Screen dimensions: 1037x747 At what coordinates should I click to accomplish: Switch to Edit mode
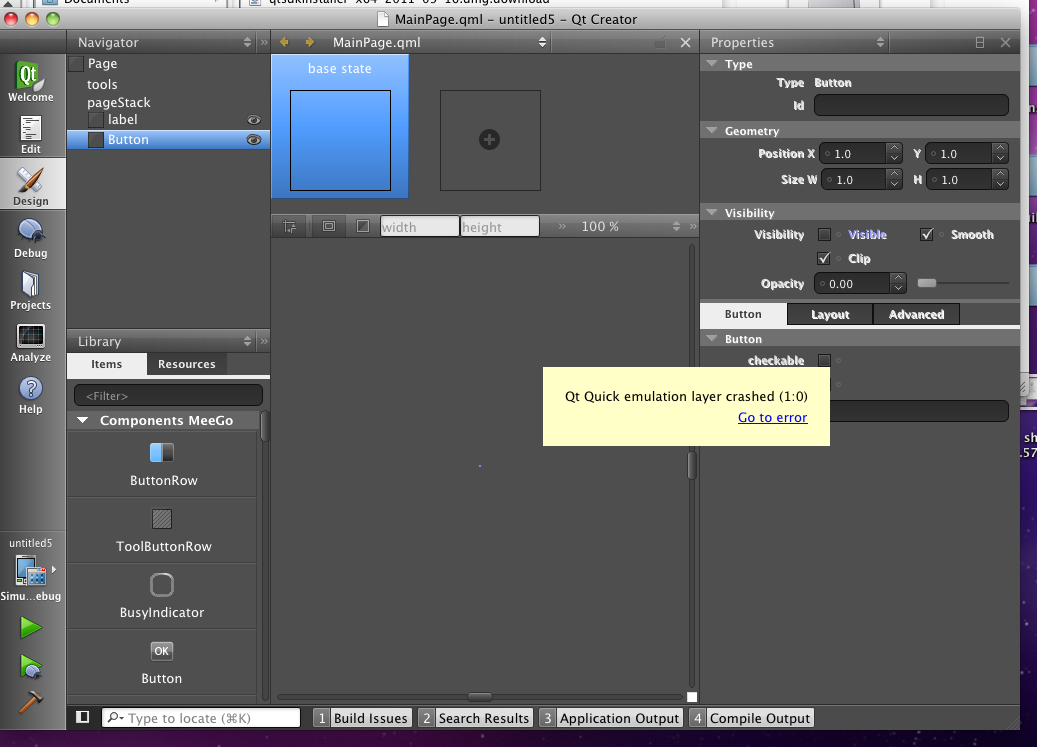tap(30, 134)
